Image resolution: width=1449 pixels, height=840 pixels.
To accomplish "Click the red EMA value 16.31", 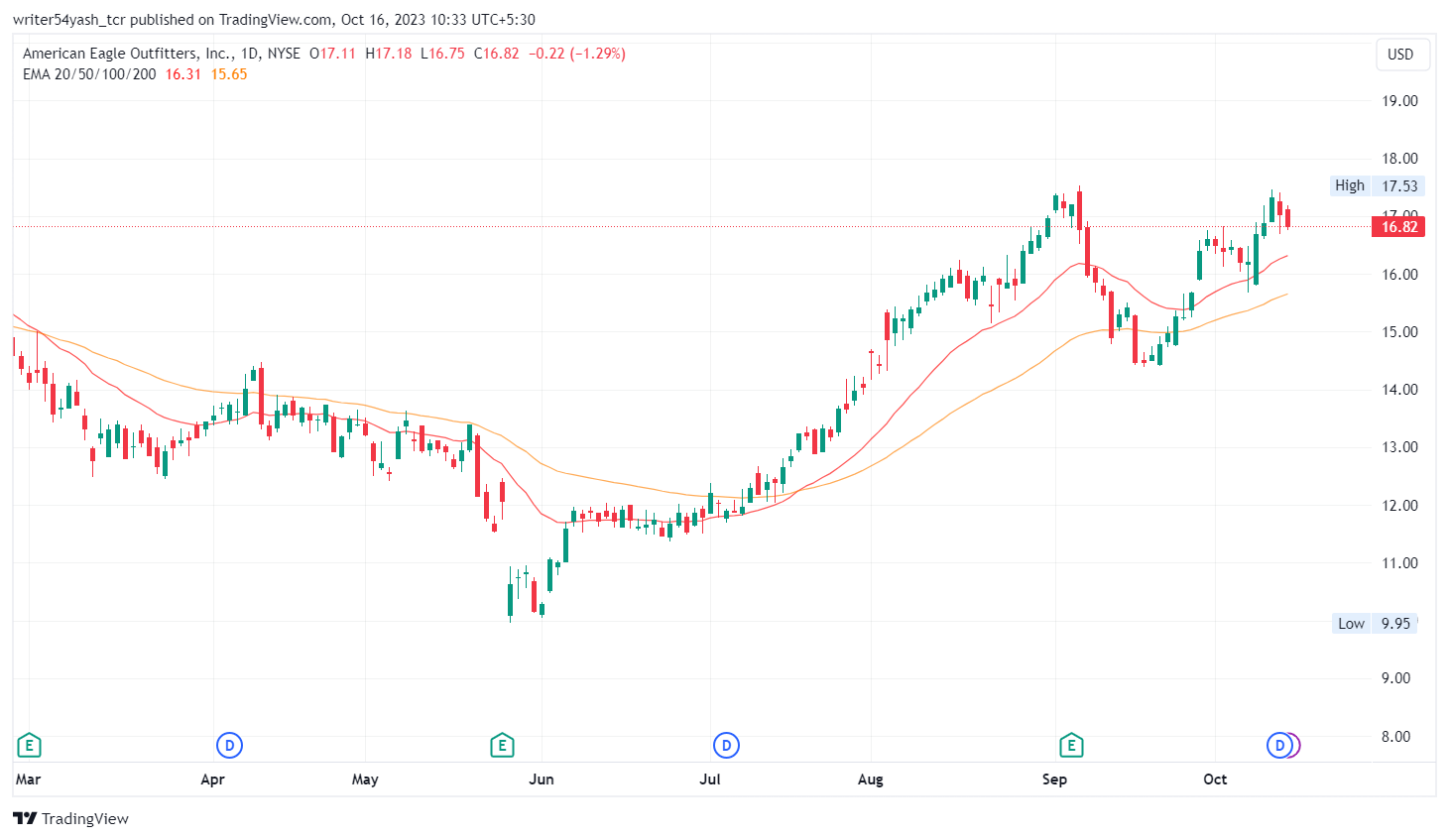I will 182,74.
